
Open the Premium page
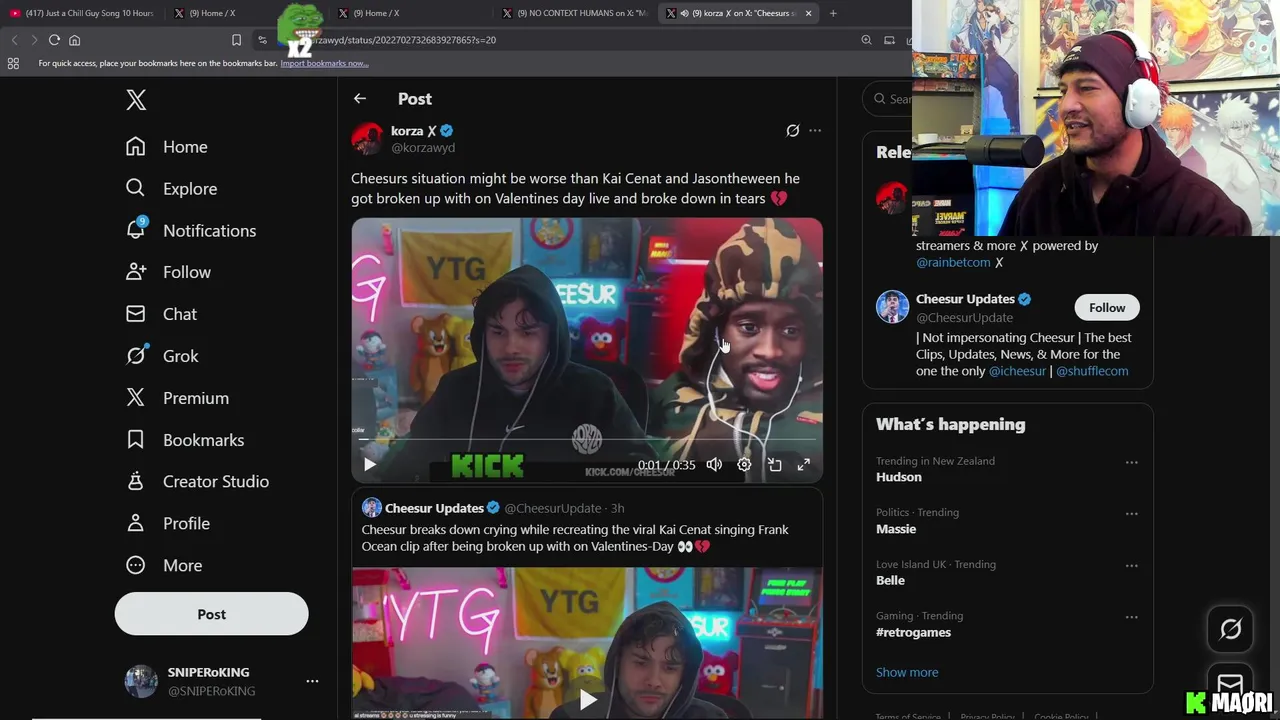pyautogui.click(x=177, y=398)
